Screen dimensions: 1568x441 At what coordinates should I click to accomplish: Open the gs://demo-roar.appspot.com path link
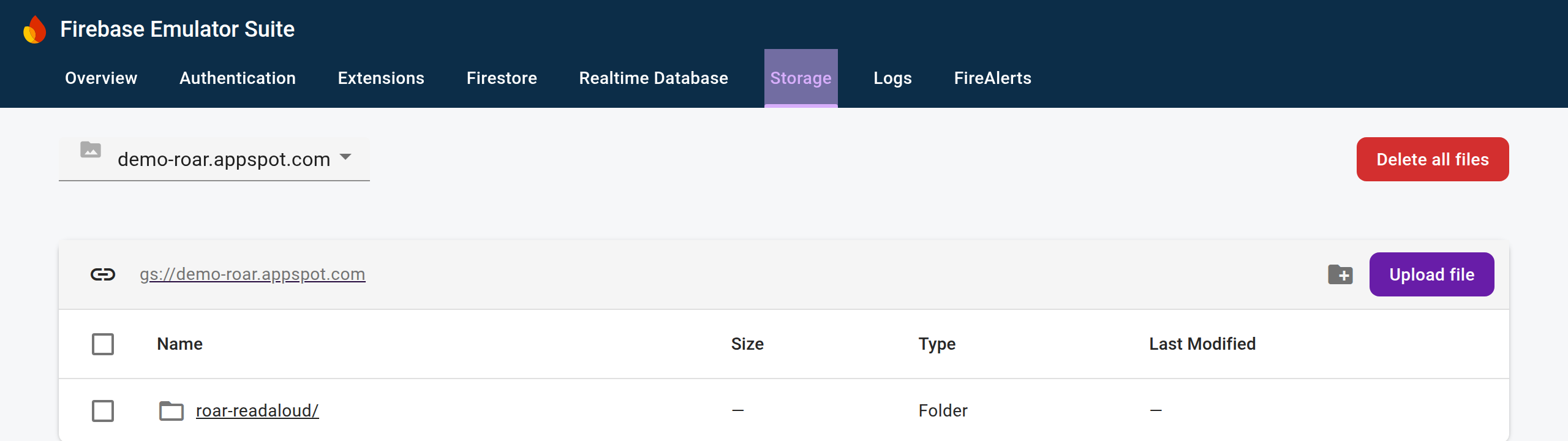pyautogui.click(x=252, y=274)
